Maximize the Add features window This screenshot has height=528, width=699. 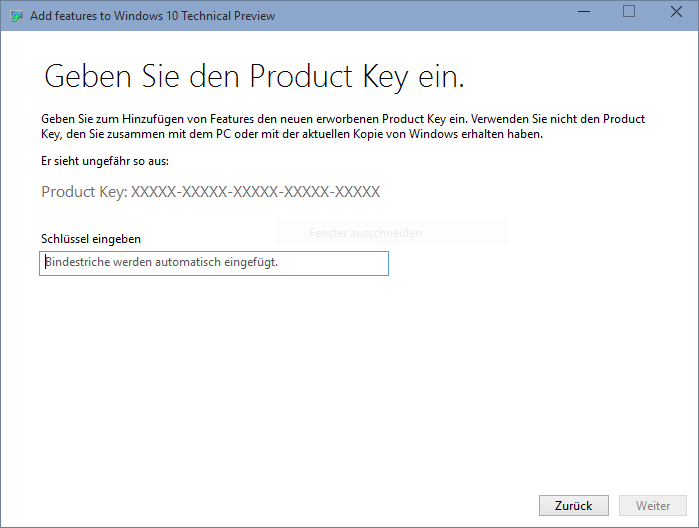[x=629, y=12]
